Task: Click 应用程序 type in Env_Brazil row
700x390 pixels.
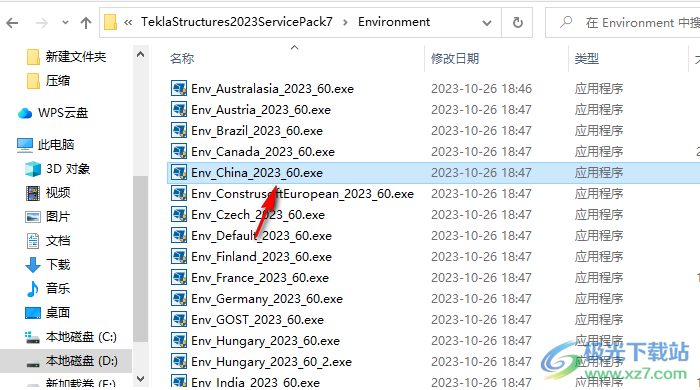Action: [x=599, y=131]
